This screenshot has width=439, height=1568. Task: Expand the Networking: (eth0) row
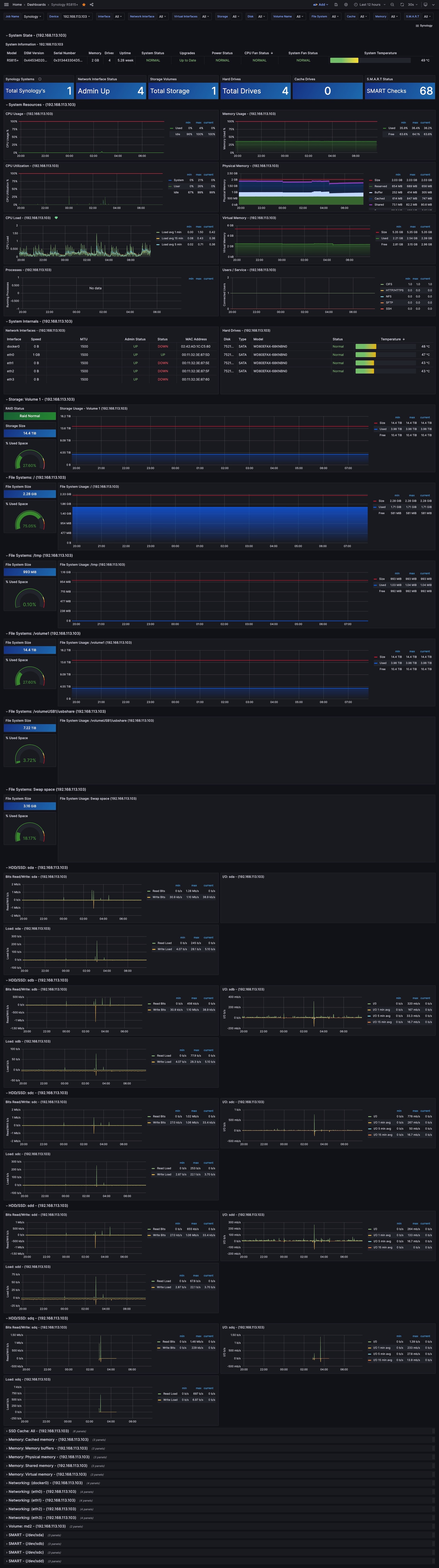click(41, 1492)
